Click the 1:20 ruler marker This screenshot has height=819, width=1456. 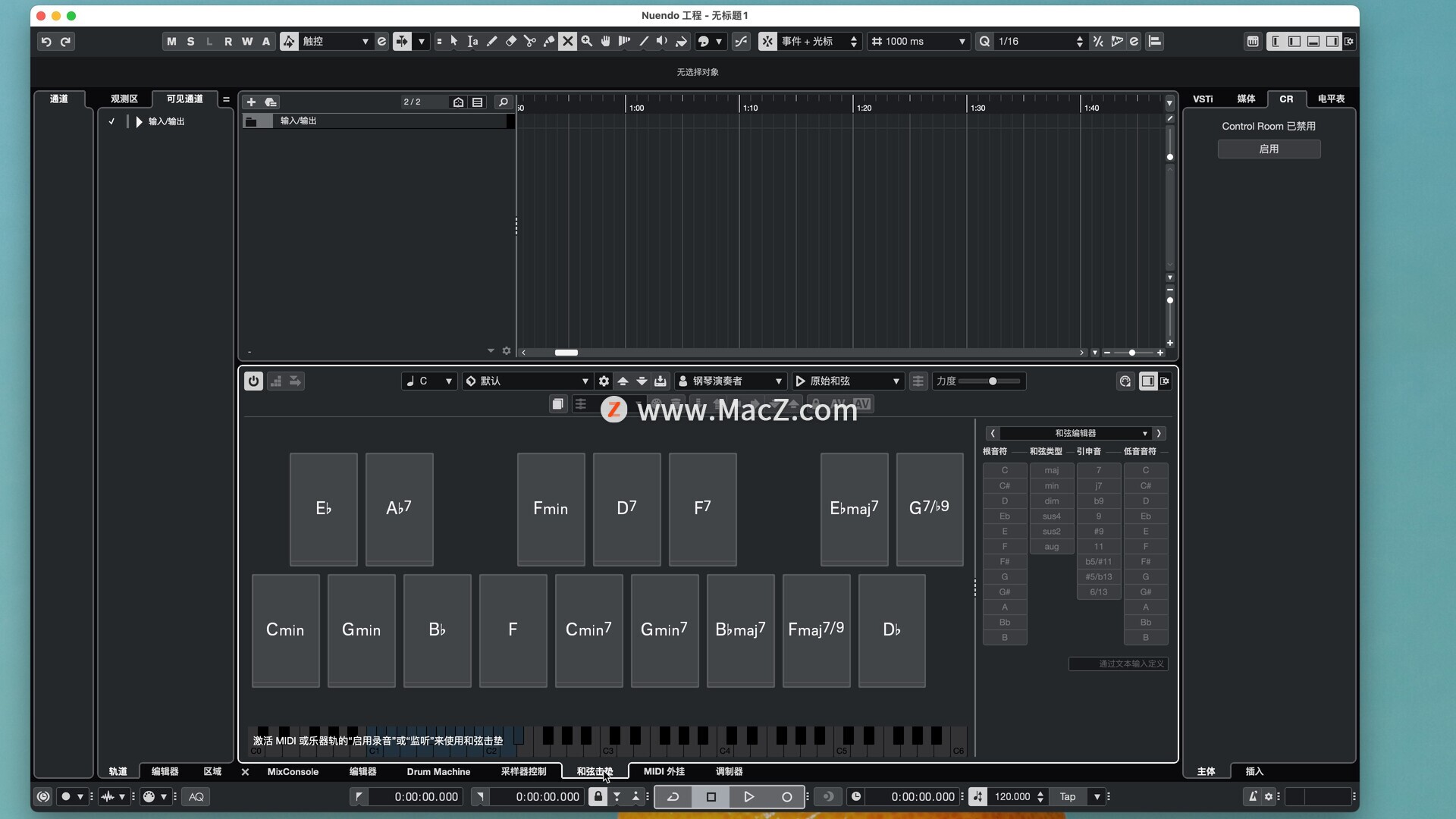(x=864, y=108)
